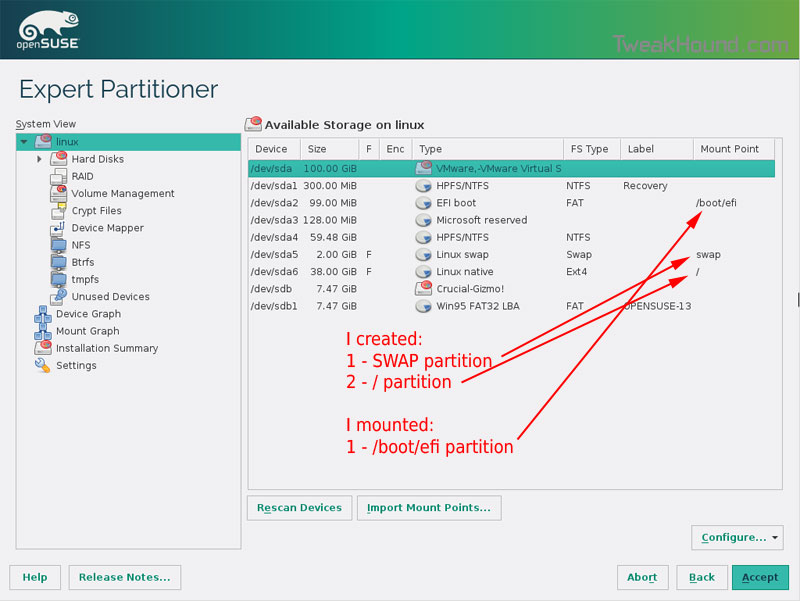Image resolution: width=800 pixels, height=601 pixels.
Task: Select Volume Management in System View
Action: [123, 193]
